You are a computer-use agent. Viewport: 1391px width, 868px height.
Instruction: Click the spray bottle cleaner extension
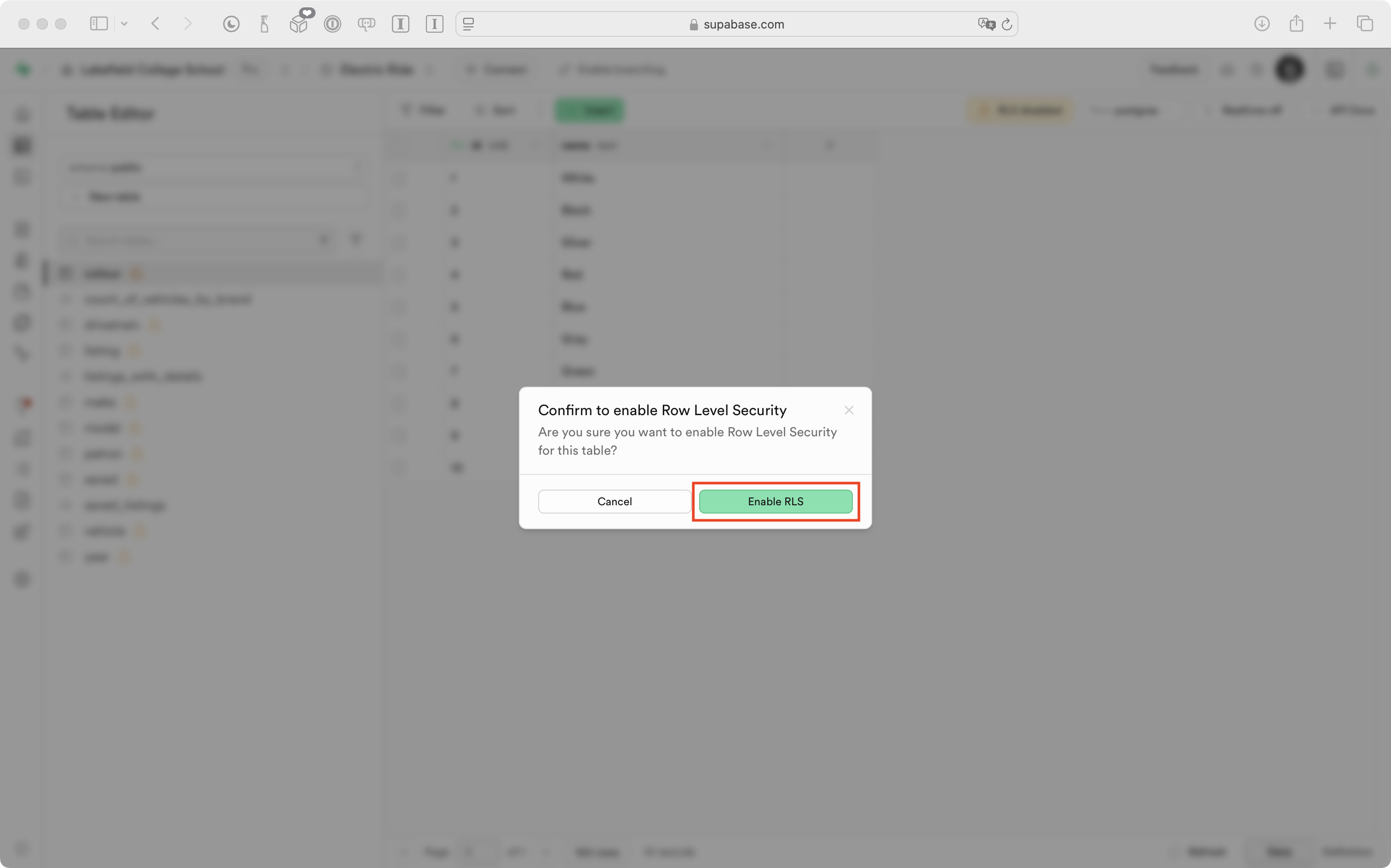click(x=264, y=23)
